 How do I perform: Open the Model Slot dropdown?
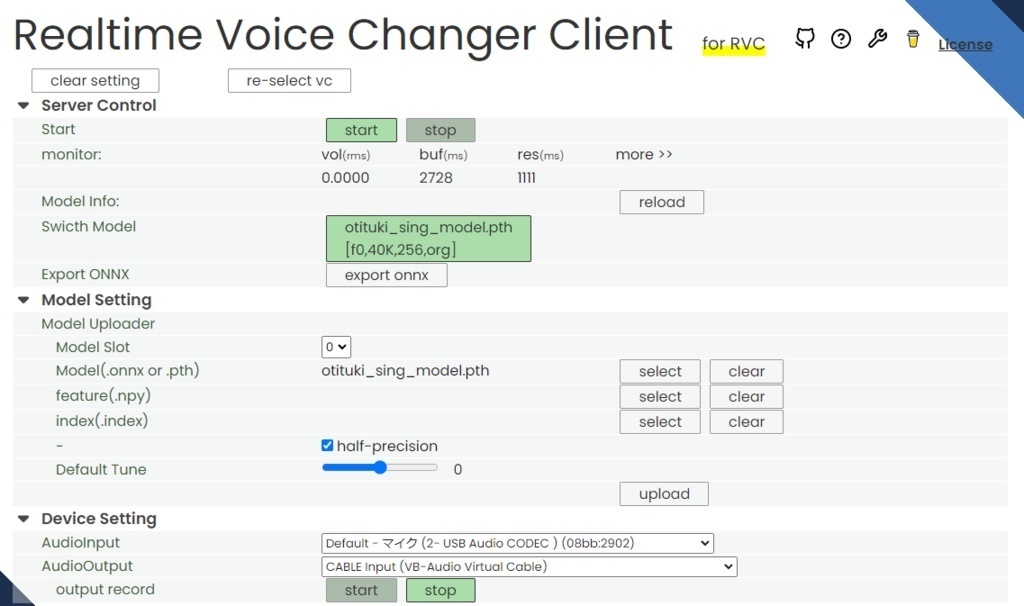[x=336, y=347]
